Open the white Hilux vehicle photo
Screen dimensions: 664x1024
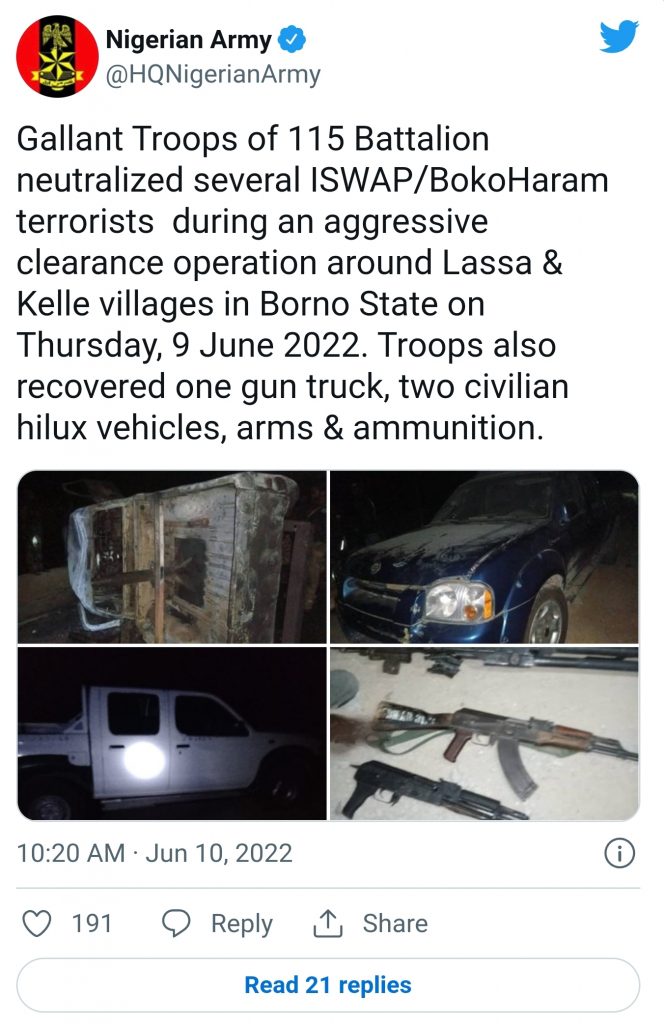point(172,733)
